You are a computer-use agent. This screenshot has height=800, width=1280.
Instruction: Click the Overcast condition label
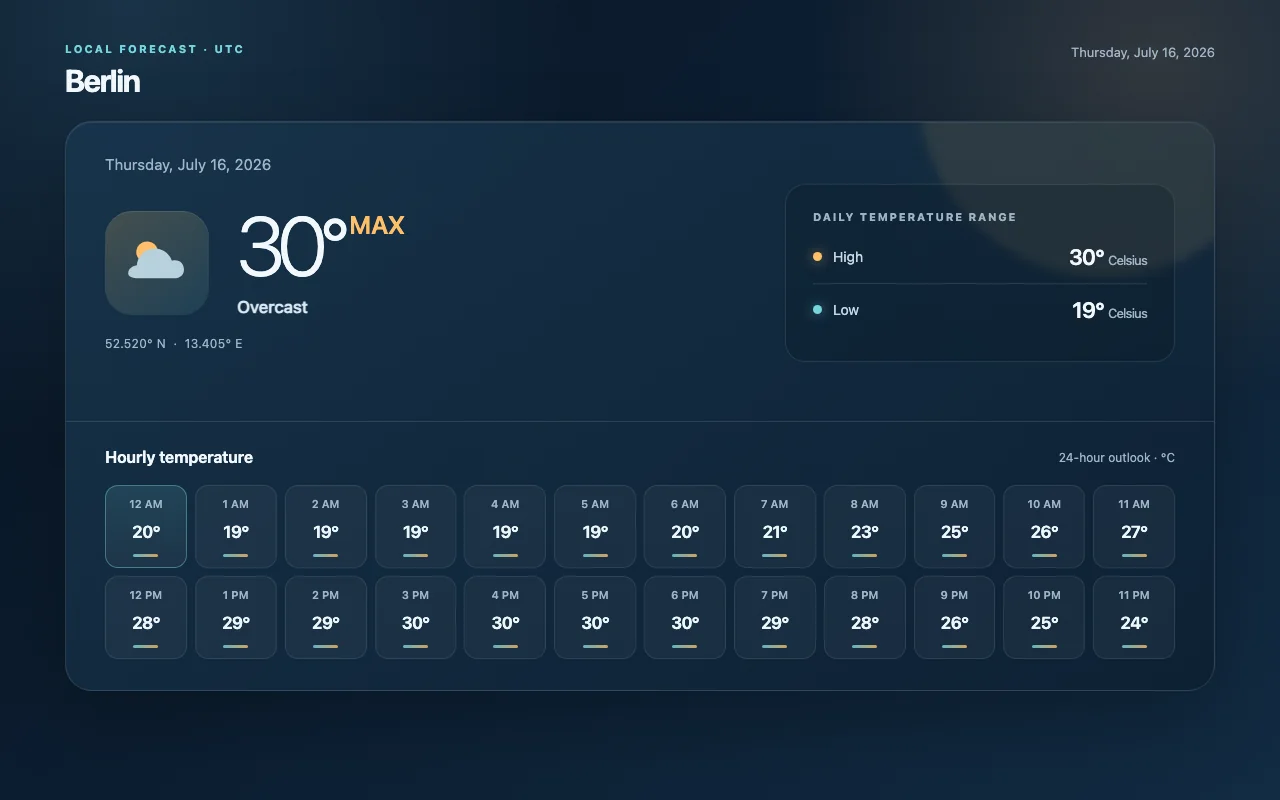(x=272, y=307)
